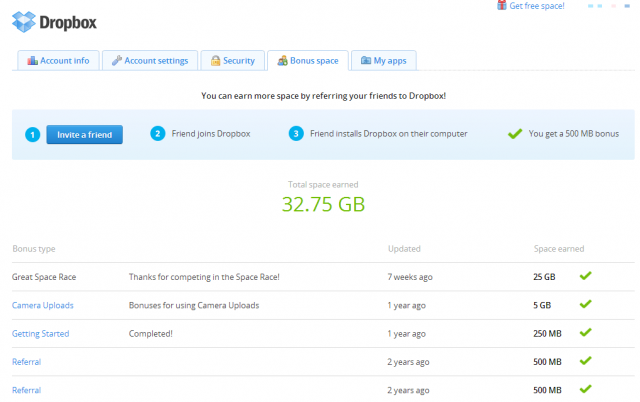The image size is (640, 402).
Task: Click the Updated column header
Action: 404,249
